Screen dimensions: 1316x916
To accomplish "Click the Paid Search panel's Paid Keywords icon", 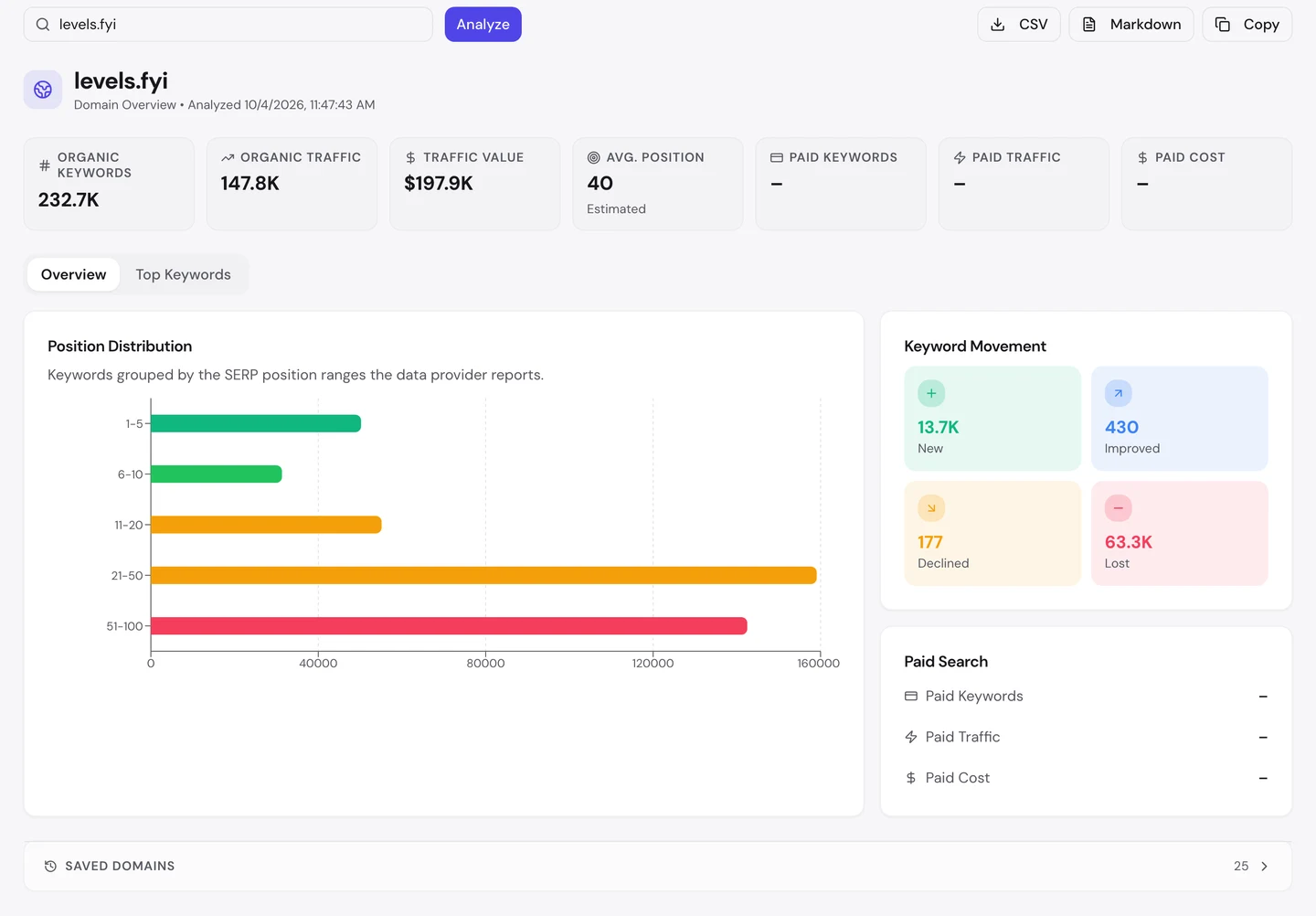I will click(x=911, y=697).
